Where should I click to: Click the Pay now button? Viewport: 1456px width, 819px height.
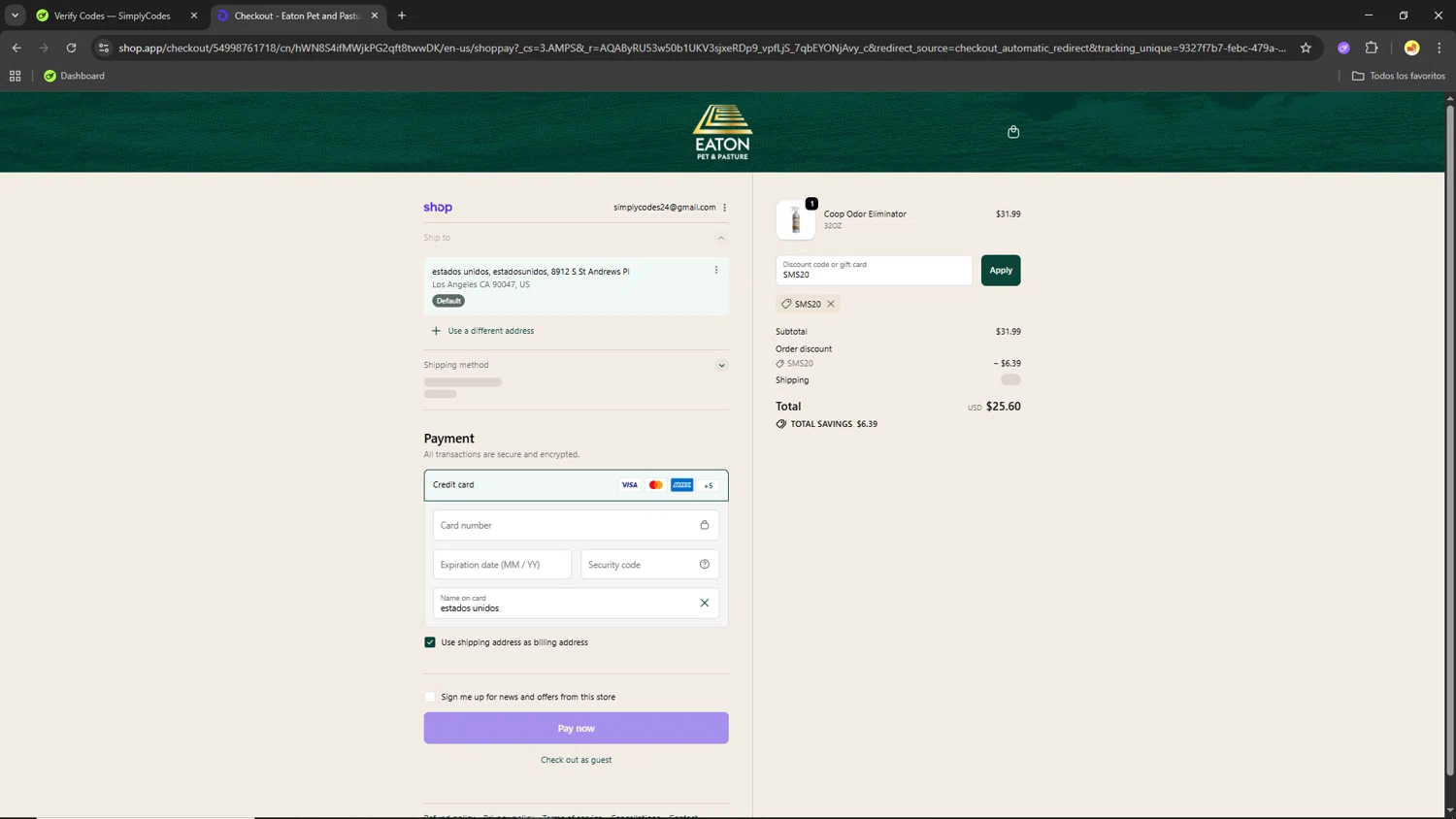(x=576, y=728)
